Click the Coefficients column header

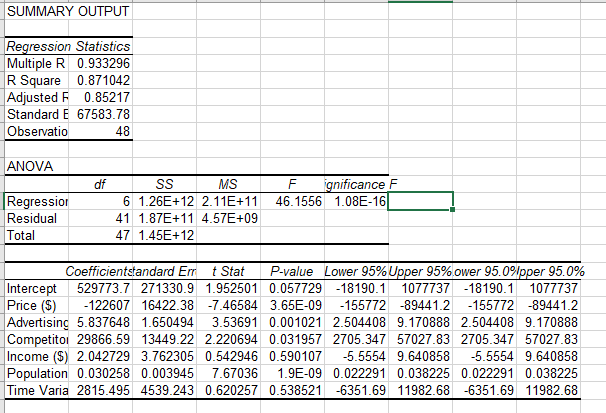tap(100, 271)
